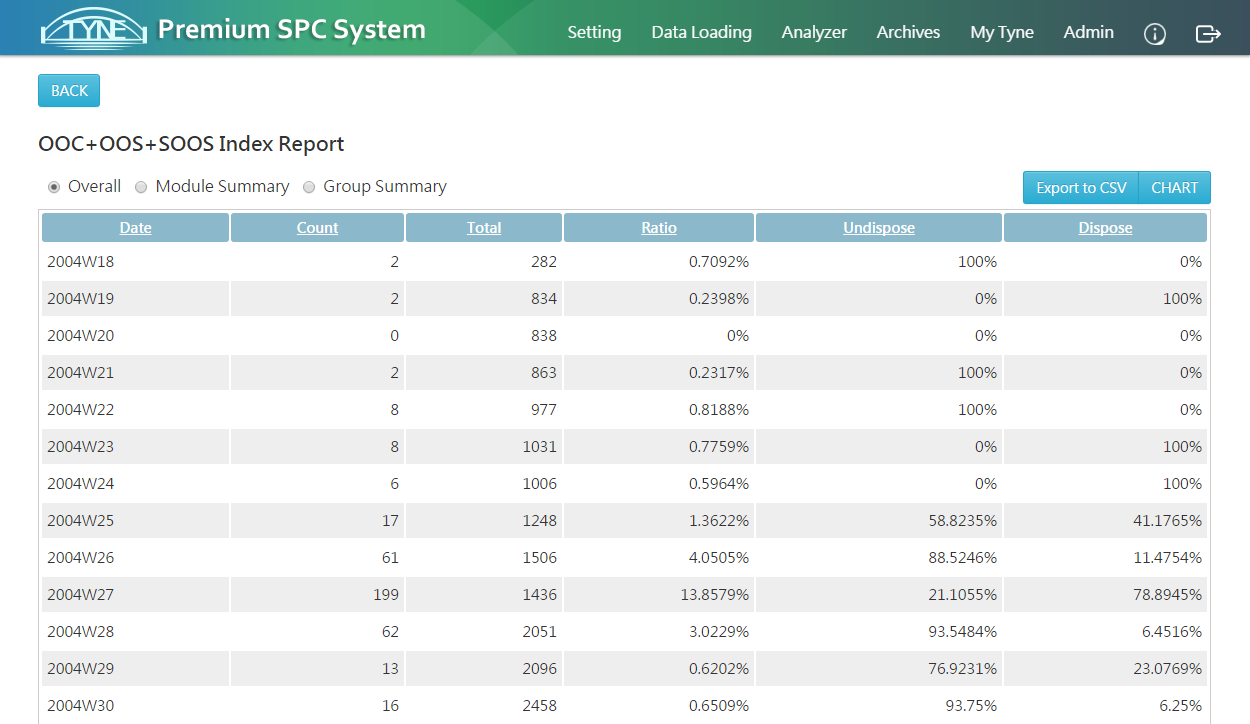Open the Setting menu
The image size is (1250, 724).
pyautogui.click(x=594, y=32)
